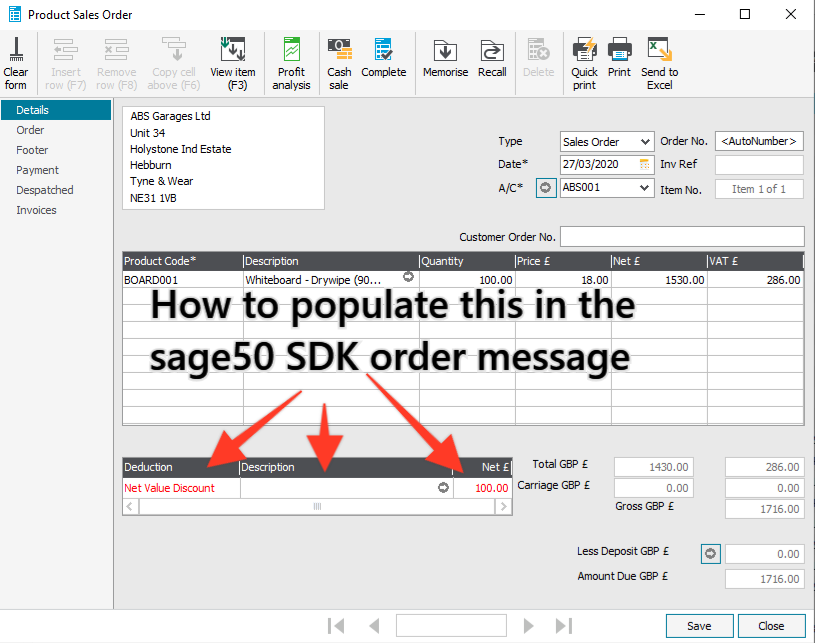Expand the Type dropdown
Viewport: 815px width, 643px height.
point(645,141)
